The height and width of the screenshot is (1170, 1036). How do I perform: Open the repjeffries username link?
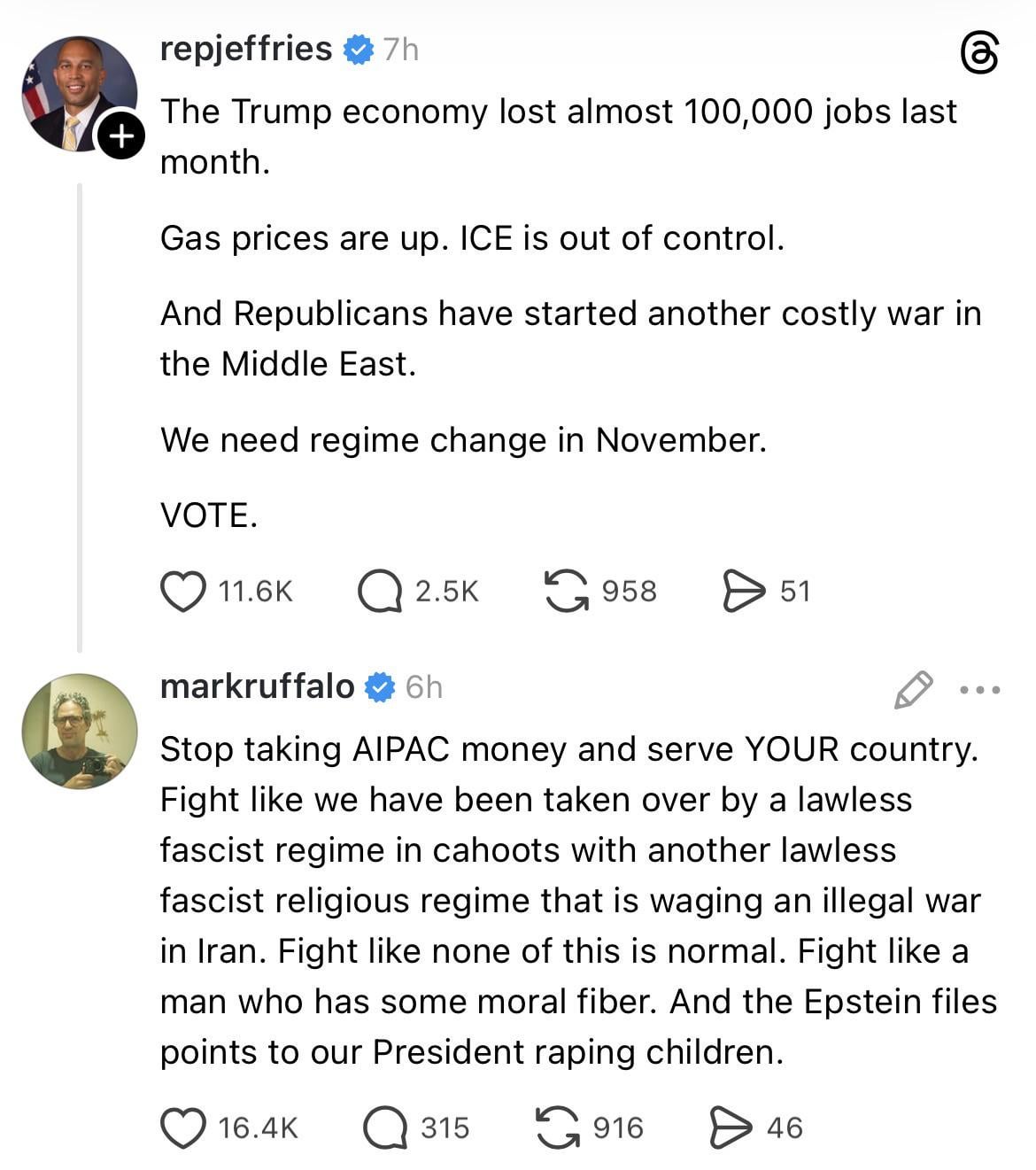pyautogui.click(x=245, y=49)
